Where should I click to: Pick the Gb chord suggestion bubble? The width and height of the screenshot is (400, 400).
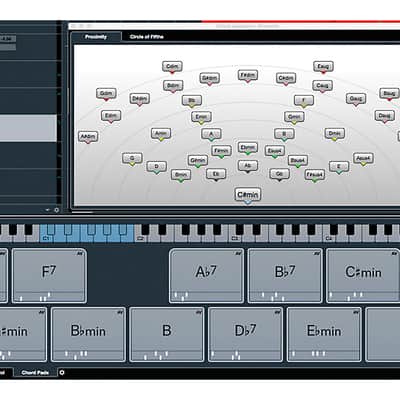(279, 174)
